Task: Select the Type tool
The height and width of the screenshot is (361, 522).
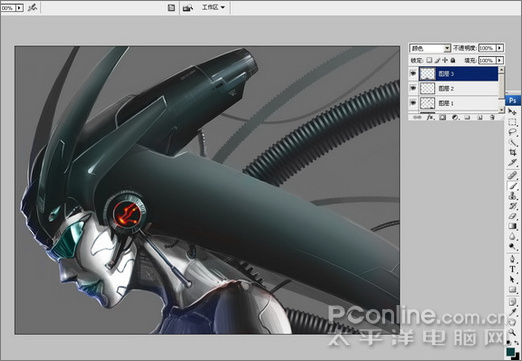Action: coord(512,269)
